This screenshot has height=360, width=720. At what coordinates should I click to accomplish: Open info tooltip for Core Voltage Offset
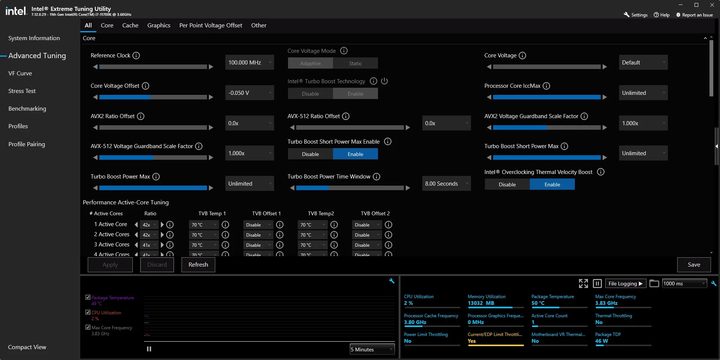tap(146, 86)
